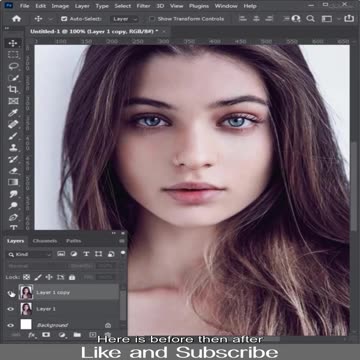The image size is (360, 360).
Task: Expand the toolbar with top double arrows
Action: pos(6,29)
